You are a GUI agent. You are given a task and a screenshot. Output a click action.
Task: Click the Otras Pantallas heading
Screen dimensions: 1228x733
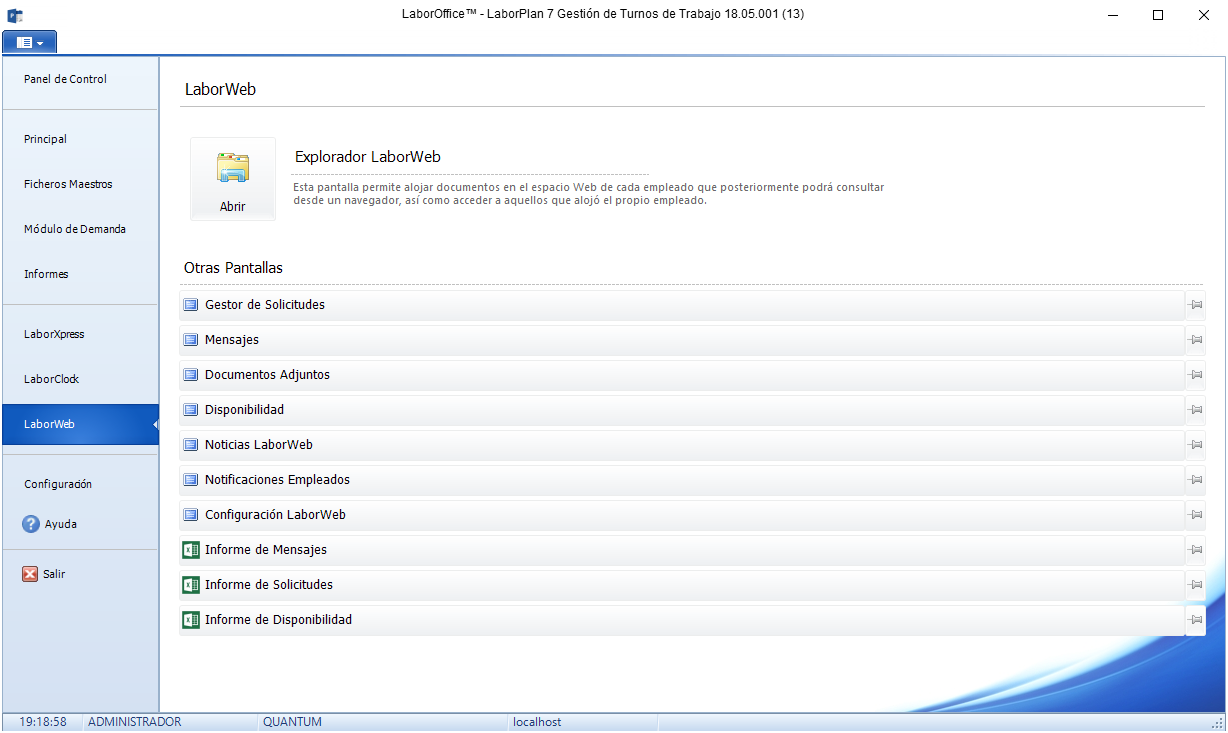tap(233, 268)
